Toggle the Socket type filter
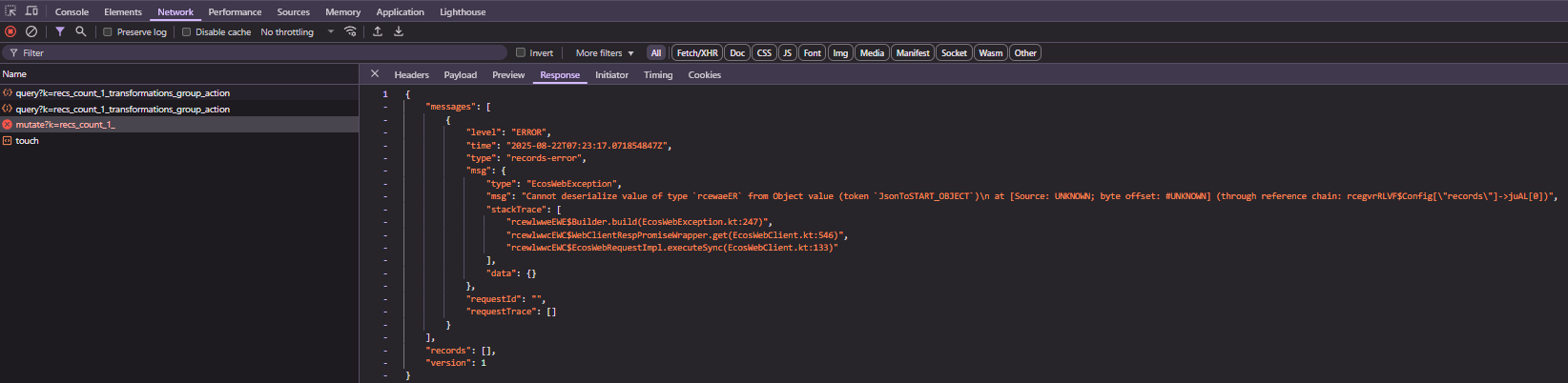The width and height of the screenshot is (1568, 383). point(954,53)
